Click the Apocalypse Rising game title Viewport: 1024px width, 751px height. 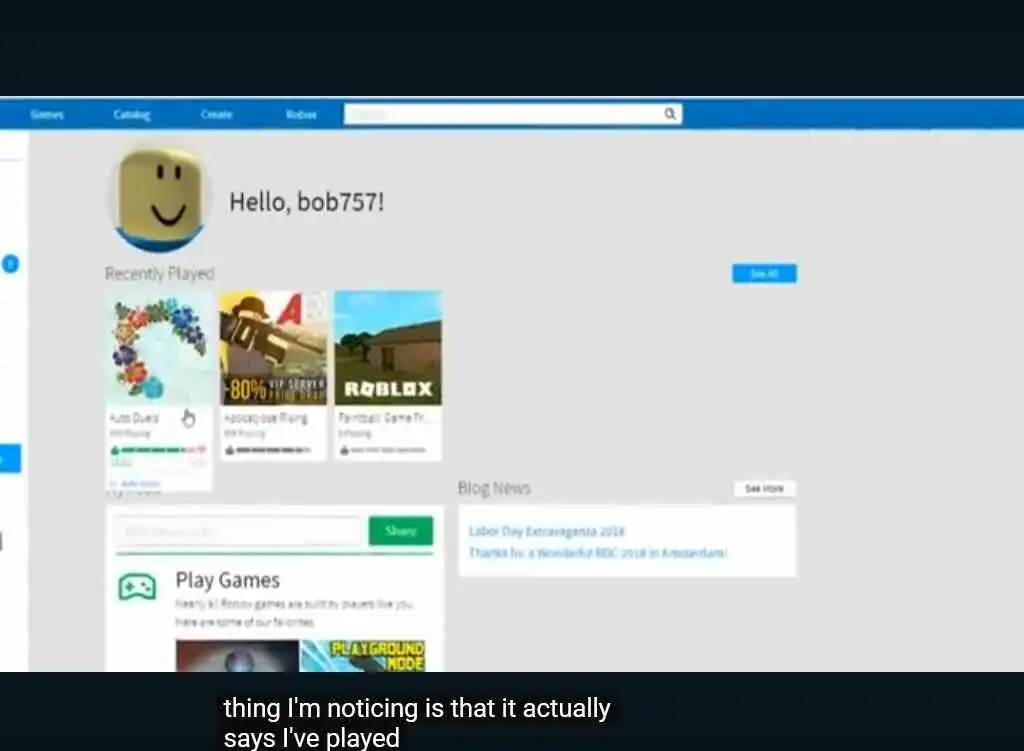coord(265,417)
